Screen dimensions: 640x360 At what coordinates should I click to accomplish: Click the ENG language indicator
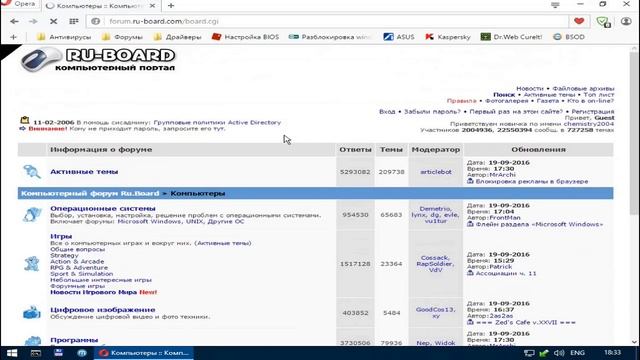tap(577, 353)
